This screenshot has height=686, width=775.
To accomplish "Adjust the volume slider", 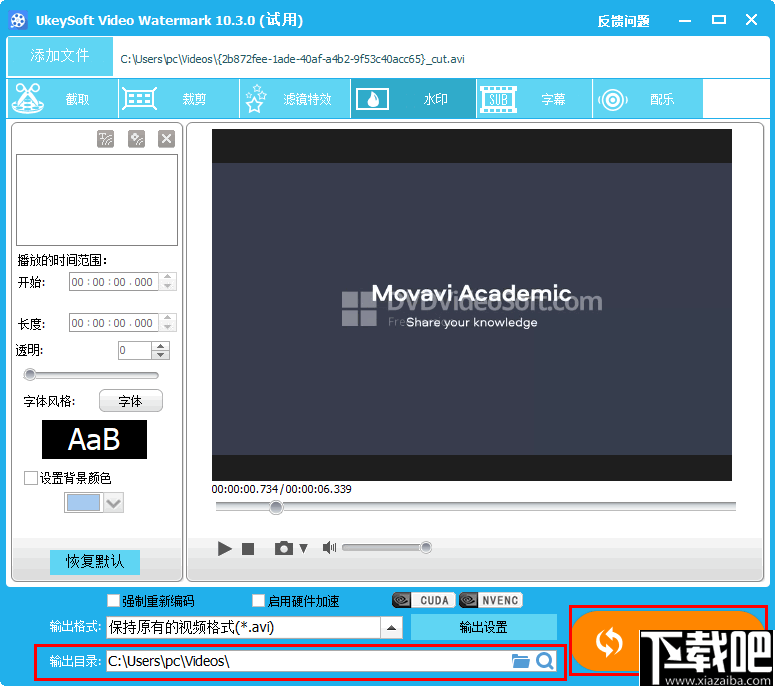I will [387, 547].
